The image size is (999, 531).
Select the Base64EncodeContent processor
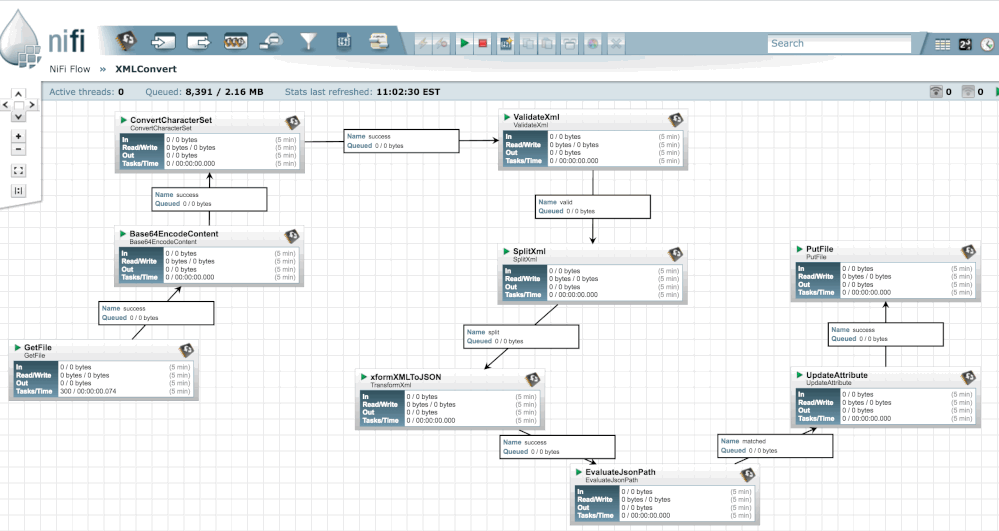coord(209,256)
